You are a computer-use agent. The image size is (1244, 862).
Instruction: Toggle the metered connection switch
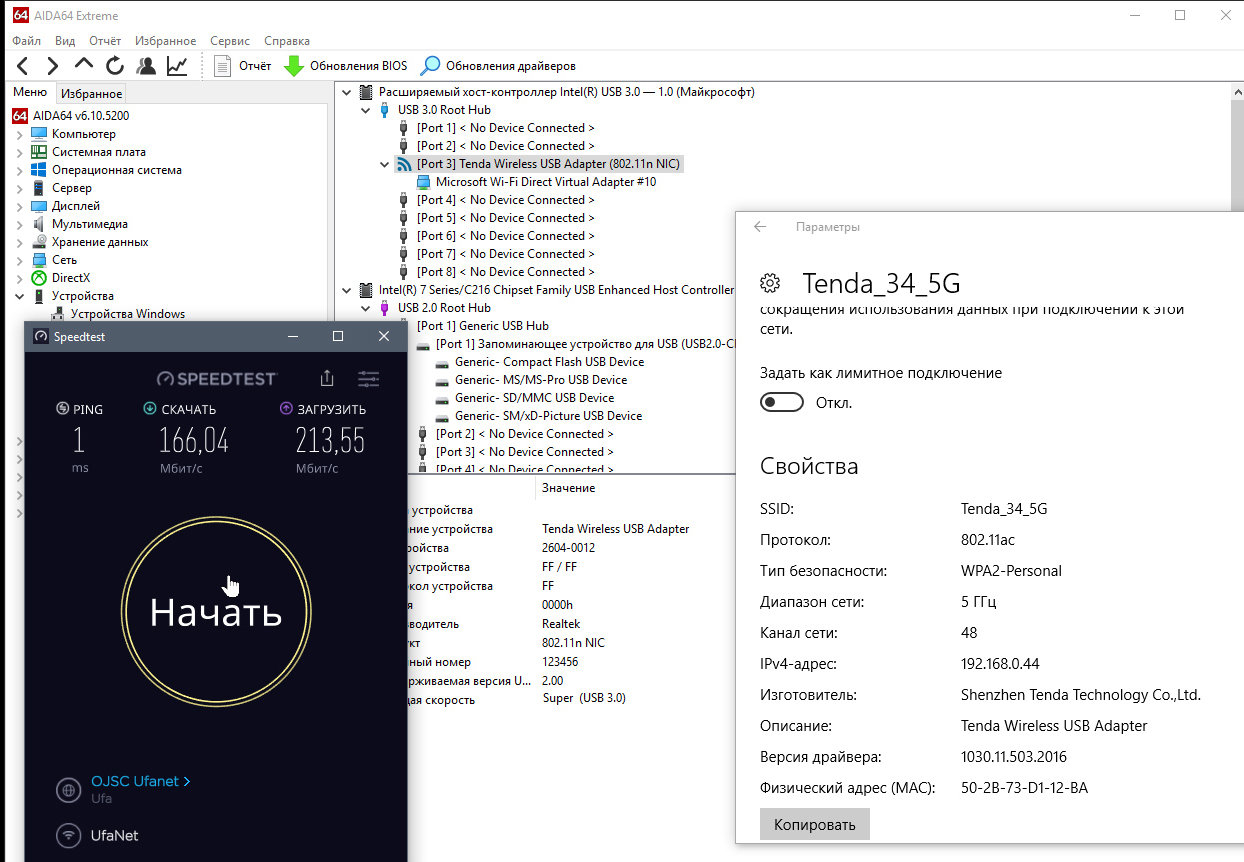coord(781,402)
